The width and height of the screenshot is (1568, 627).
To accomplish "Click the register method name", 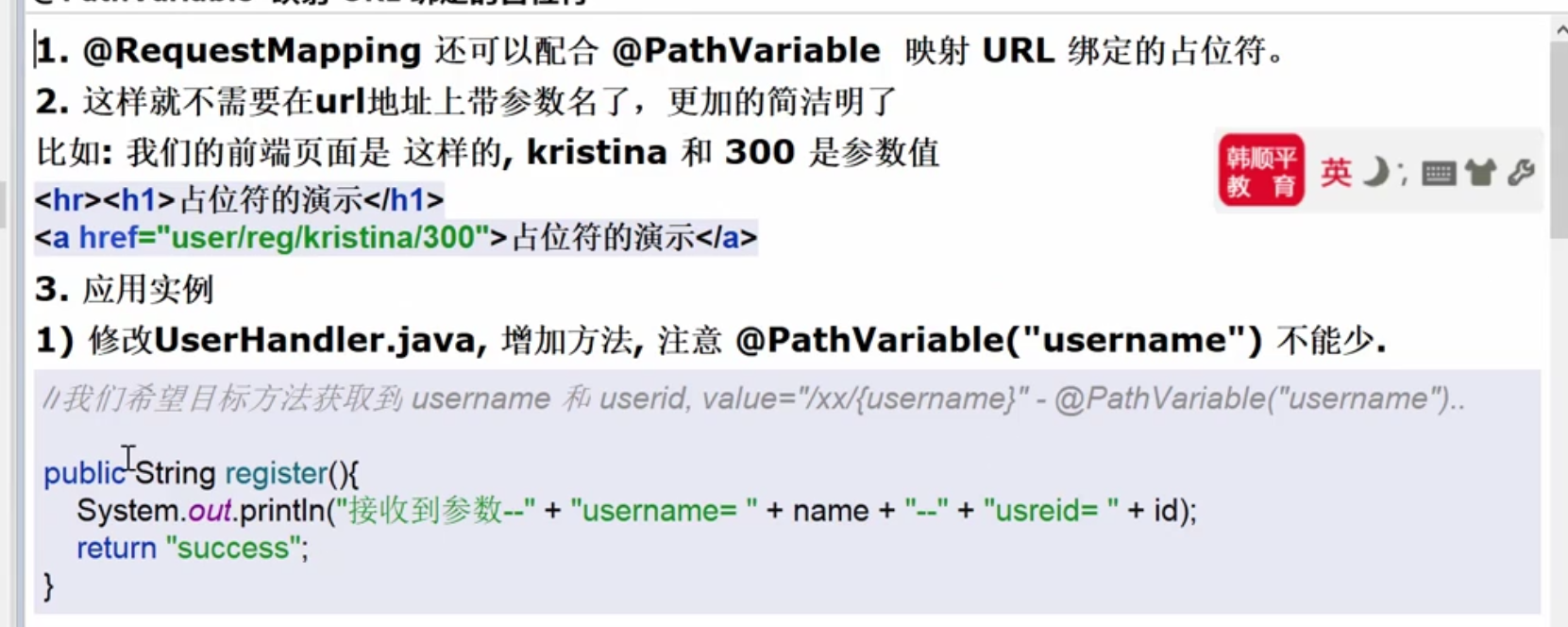I will pos(276,473).
